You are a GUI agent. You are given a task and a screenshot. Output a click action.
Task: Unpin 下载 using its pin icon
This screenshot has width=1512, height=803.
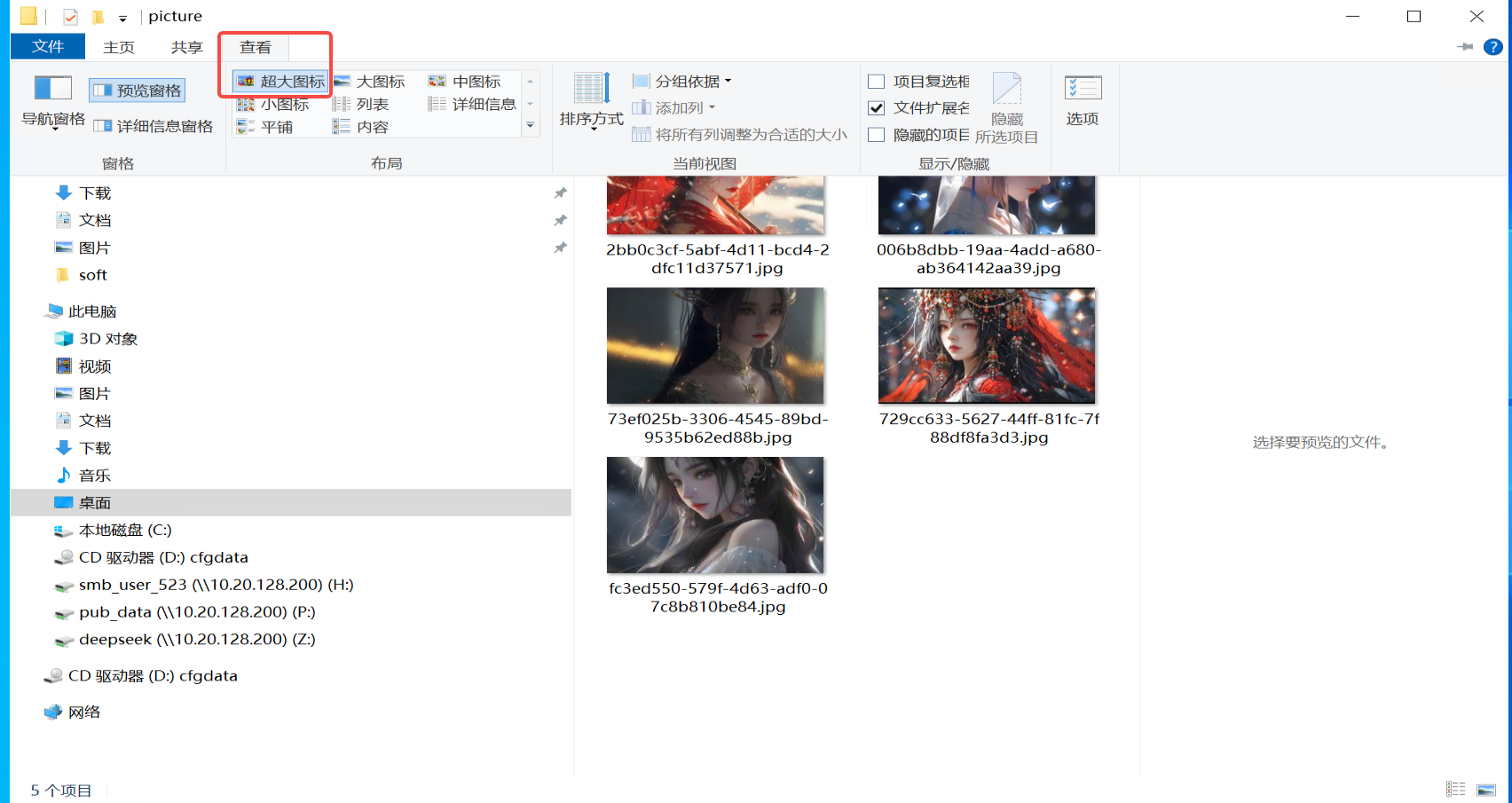coord(560,193)
